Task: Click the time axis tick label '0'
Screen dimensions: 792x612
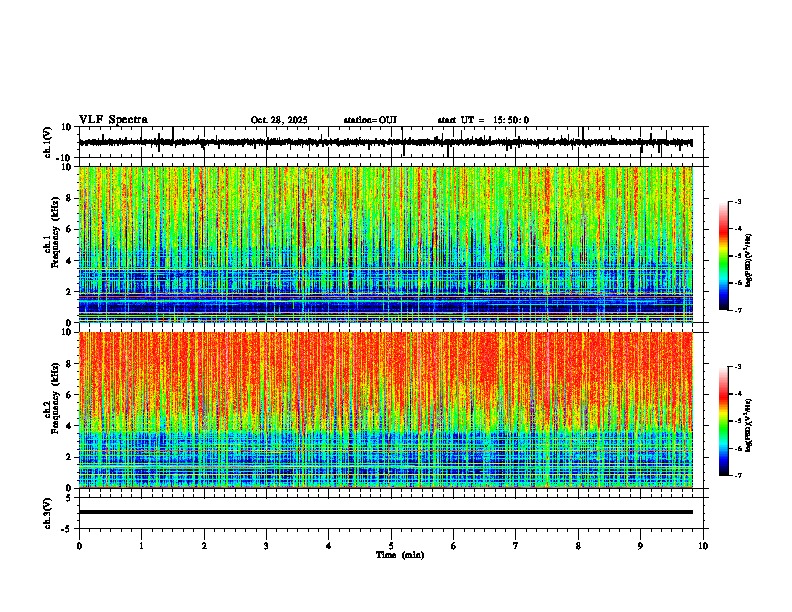Action: tap(79, 546)
